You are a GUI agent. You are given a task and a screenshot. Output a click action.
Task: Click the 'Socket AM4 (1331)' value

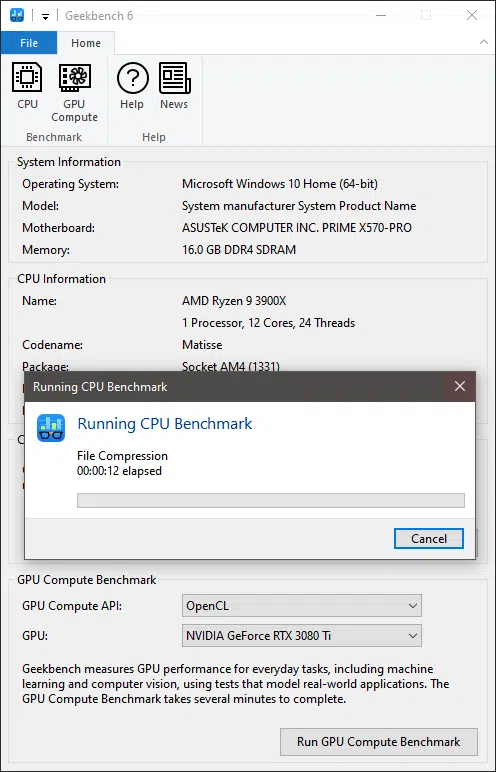(231, 366)
